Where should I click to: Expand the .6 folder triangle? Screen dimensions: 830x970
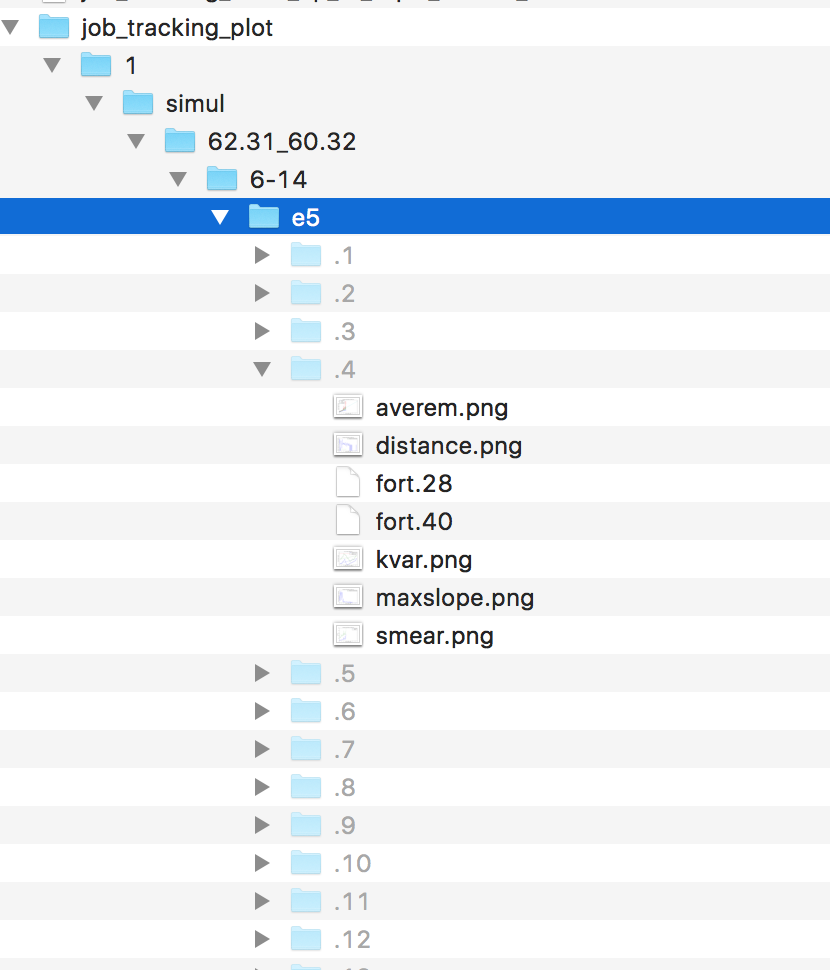click(x=262, y=711)
